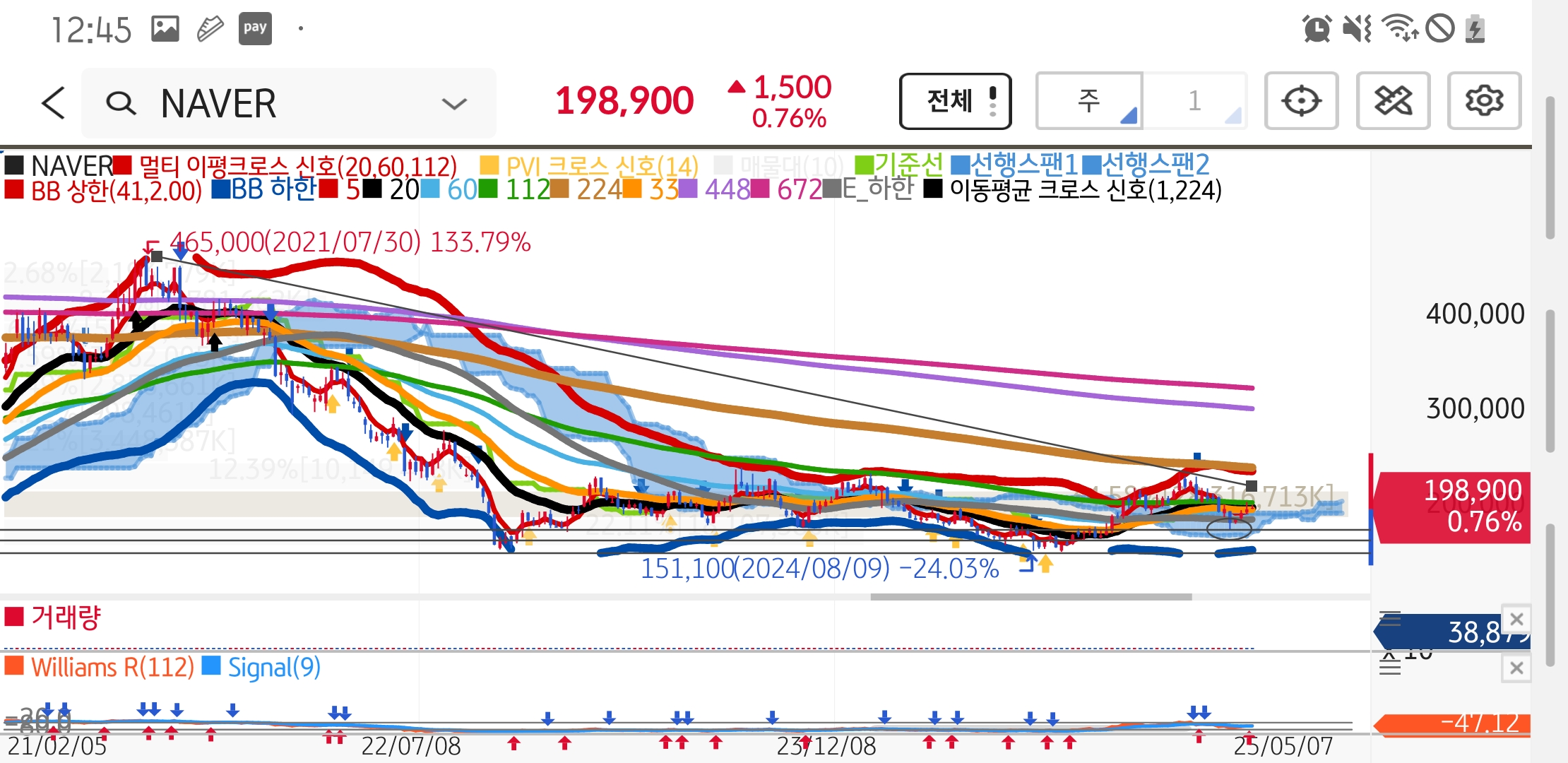Tap the gallery image notification icon
1568x763 pixels.
165,29
